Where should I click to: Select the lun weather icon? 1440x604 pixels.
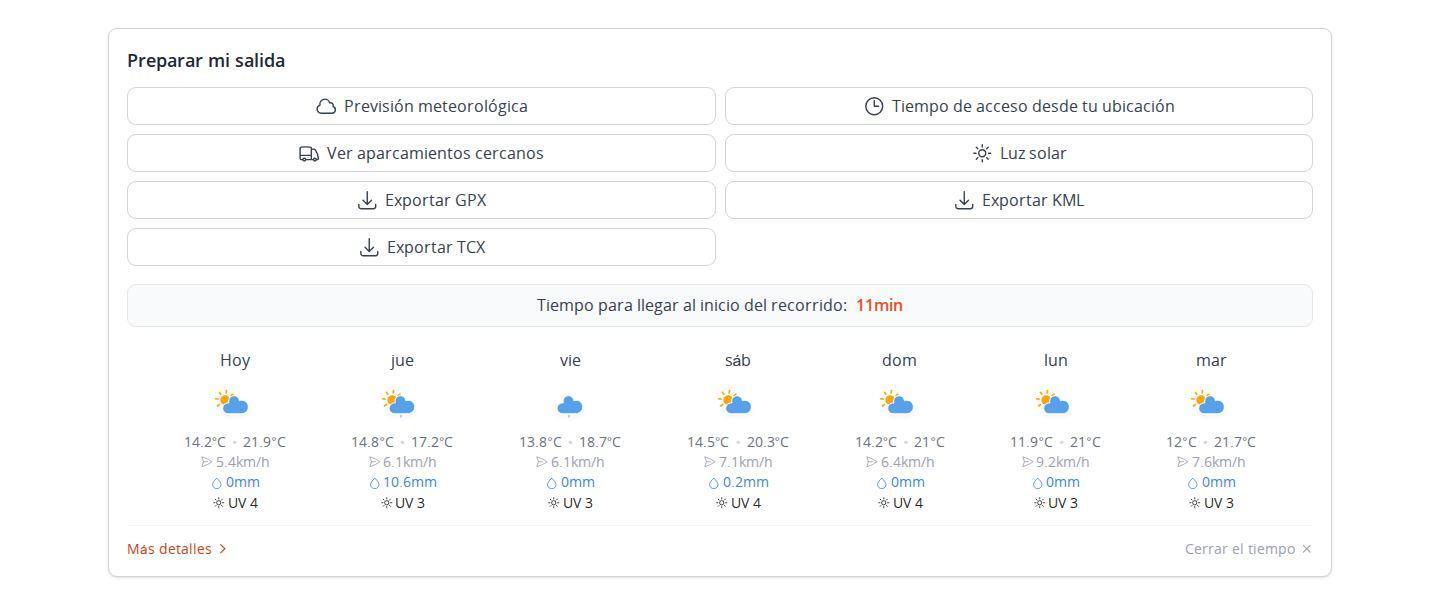(1053, 403)
